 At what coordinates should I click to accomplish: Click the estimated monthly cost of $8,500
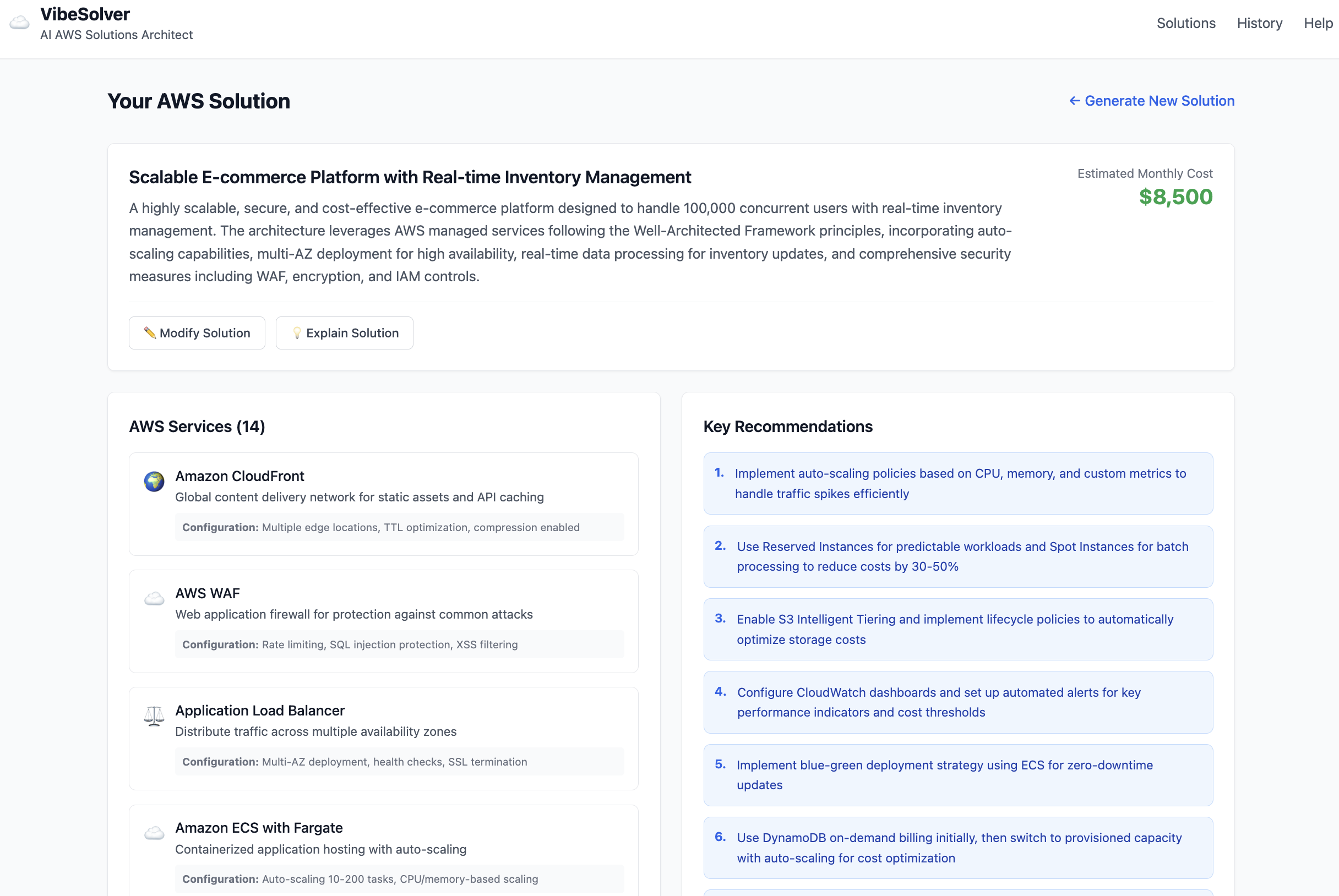(1175, 197)
